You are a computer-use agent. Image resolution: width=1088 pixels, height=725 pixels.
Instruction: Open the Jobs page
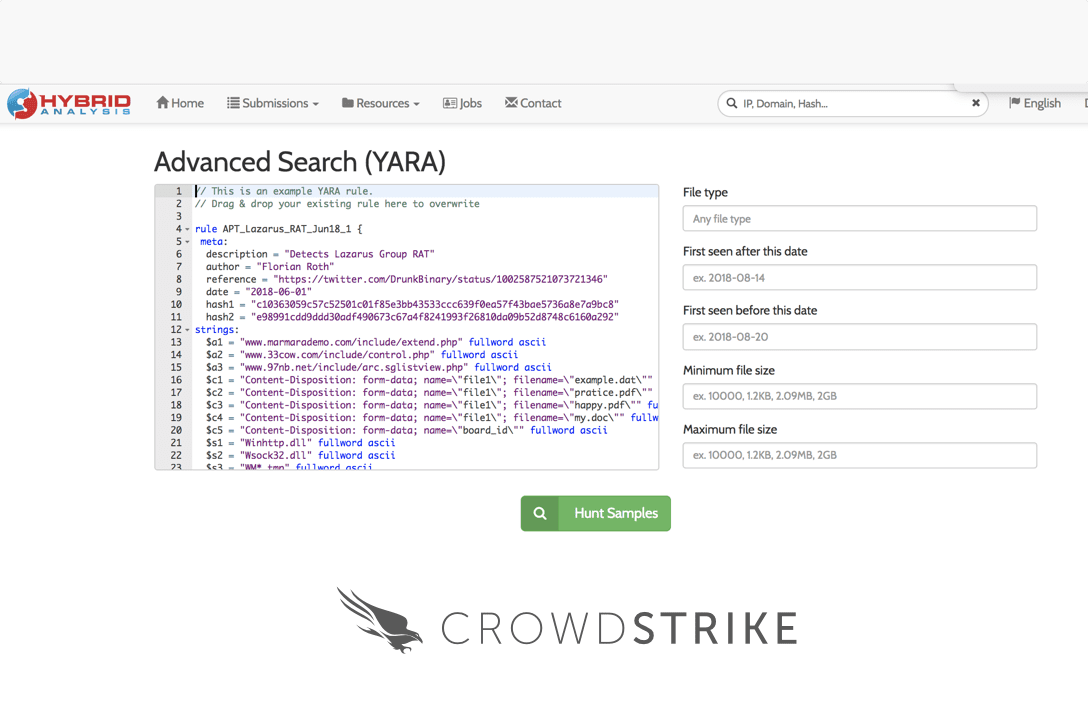tap(462, 103)
